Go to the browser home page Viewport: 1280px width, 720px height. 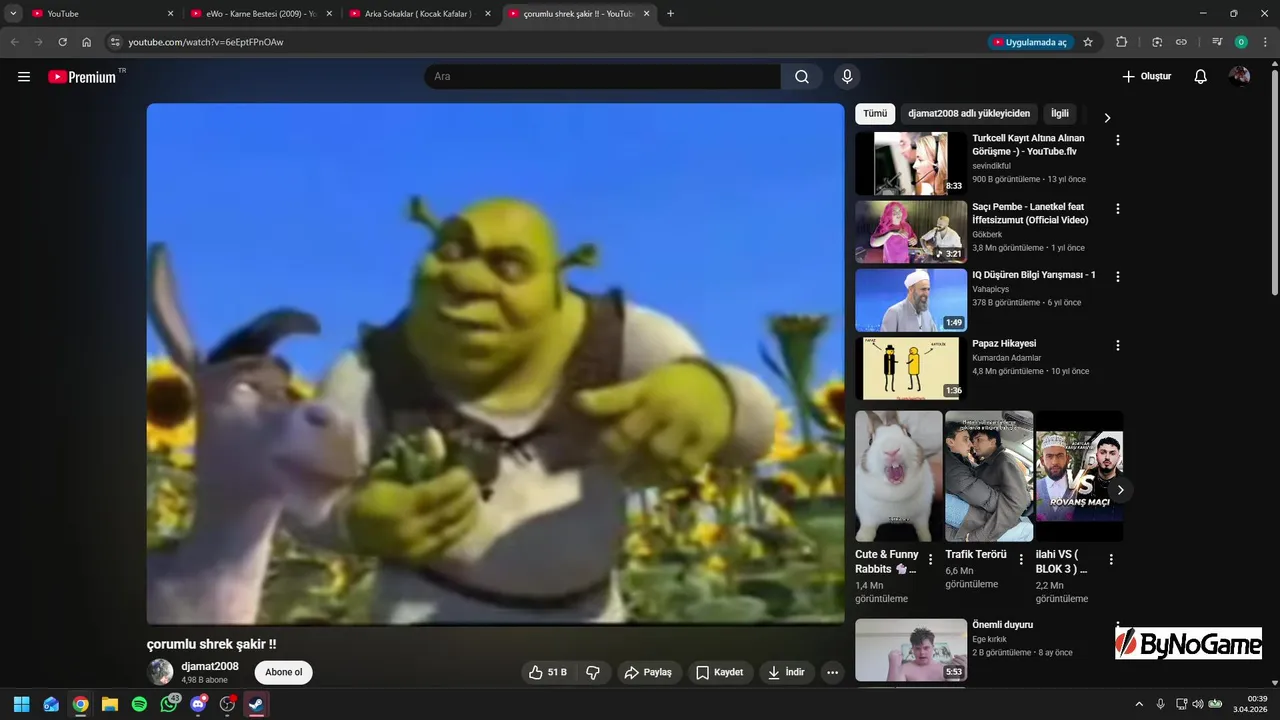click(87, 42)
